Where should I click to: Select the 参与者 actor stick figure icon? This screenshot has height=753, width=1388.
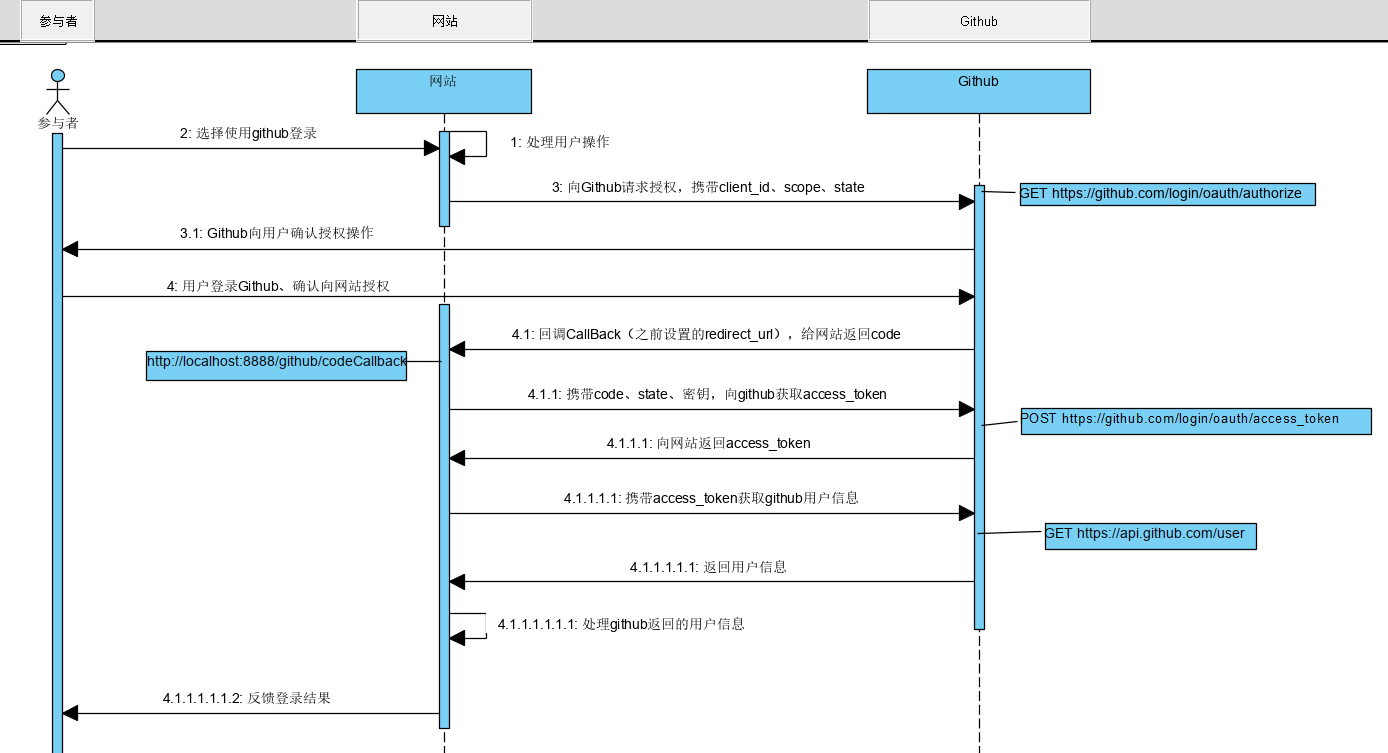coord(58,91)
